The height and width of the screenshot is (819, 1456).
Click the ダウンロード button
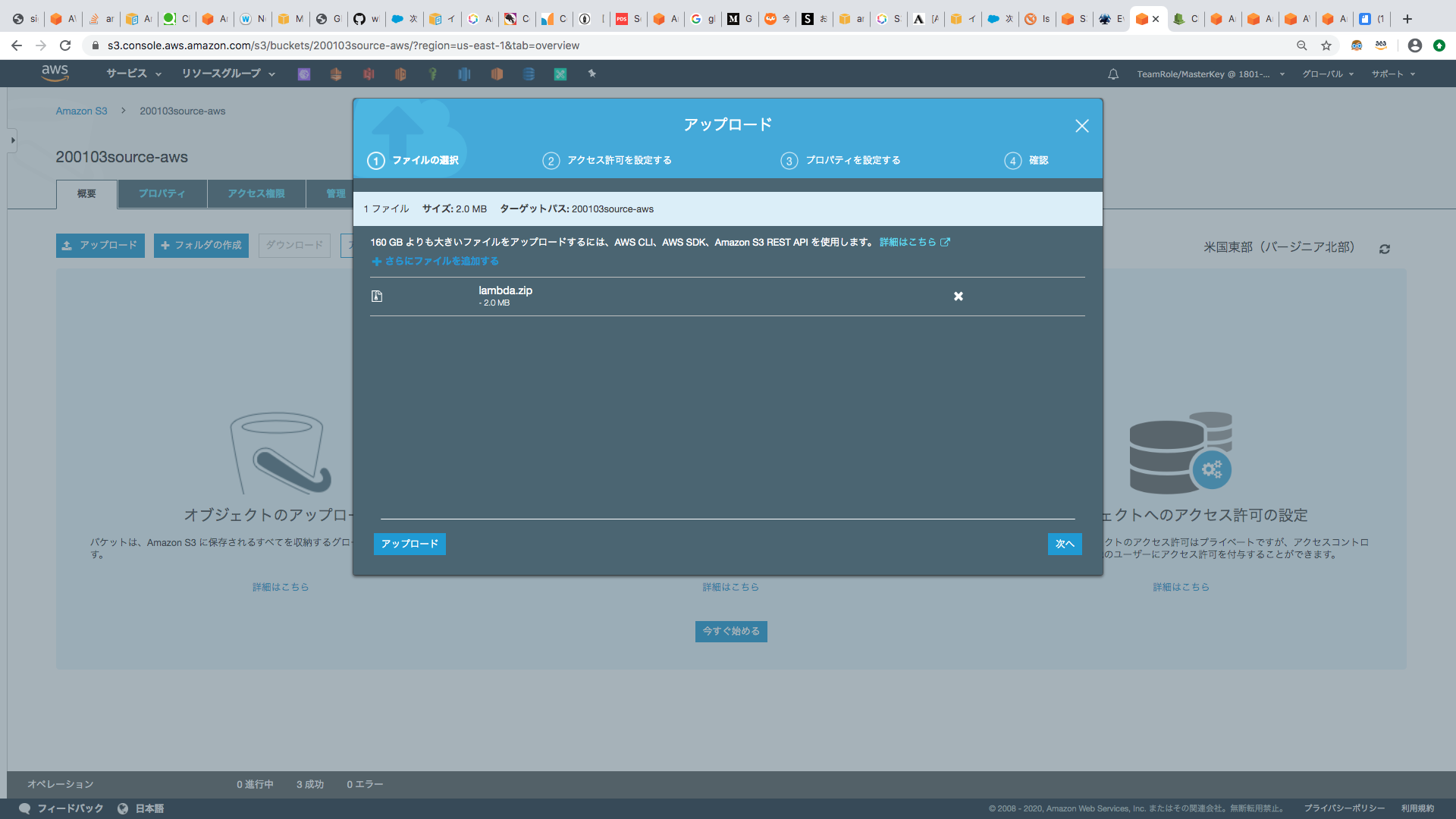tap(294, 246)
